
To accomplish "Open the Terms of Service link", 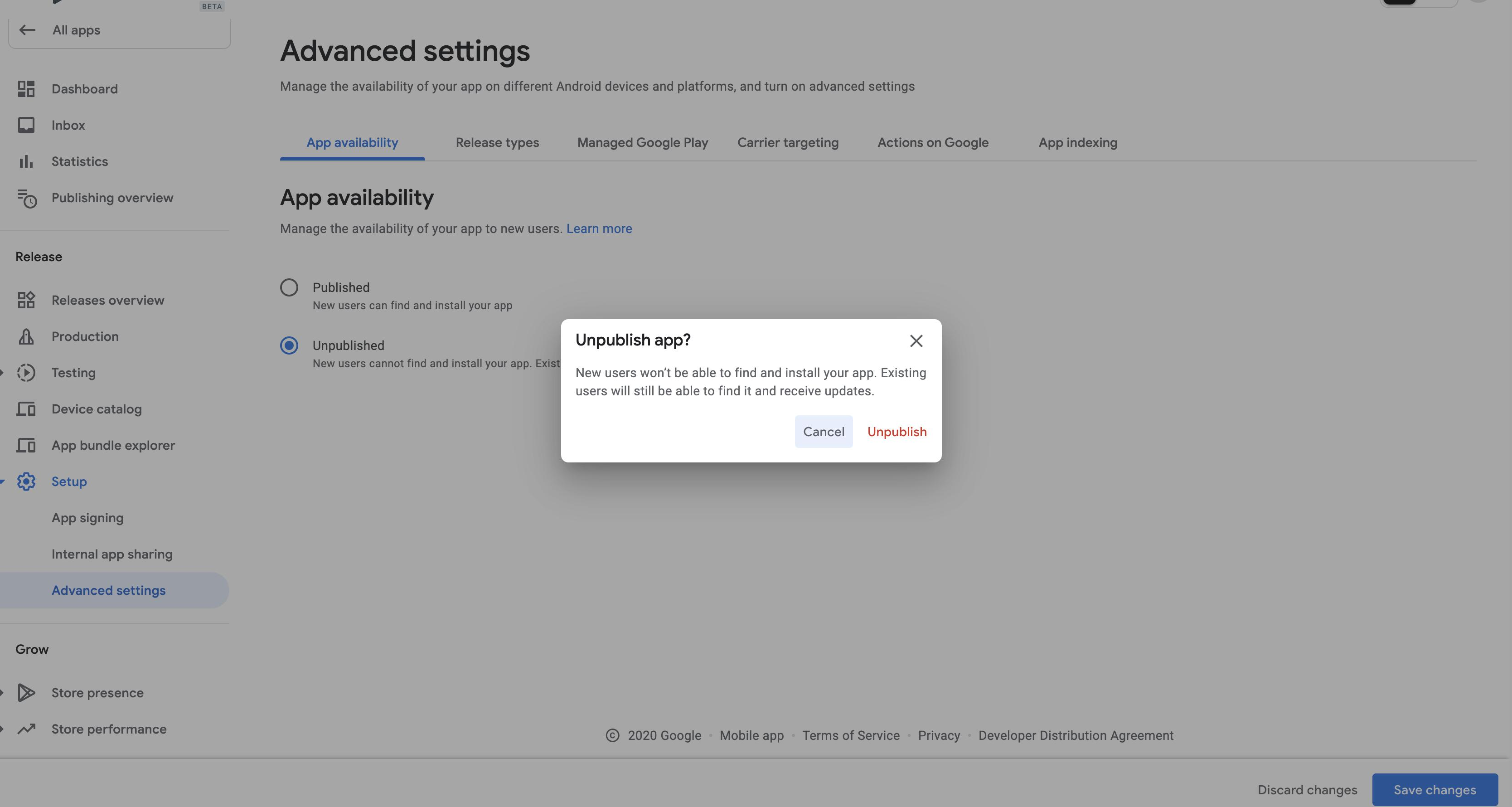I will pos(850,735).
